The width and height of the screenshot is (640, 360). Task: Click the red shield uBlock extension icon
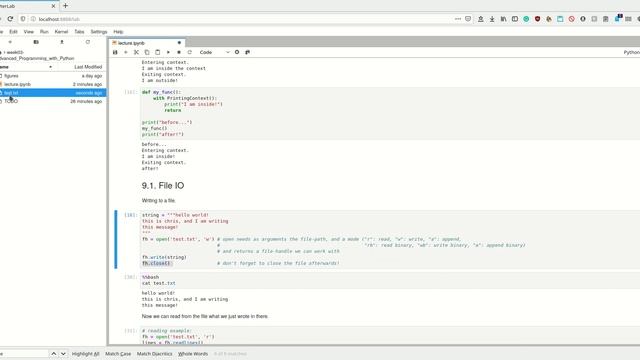538,19
